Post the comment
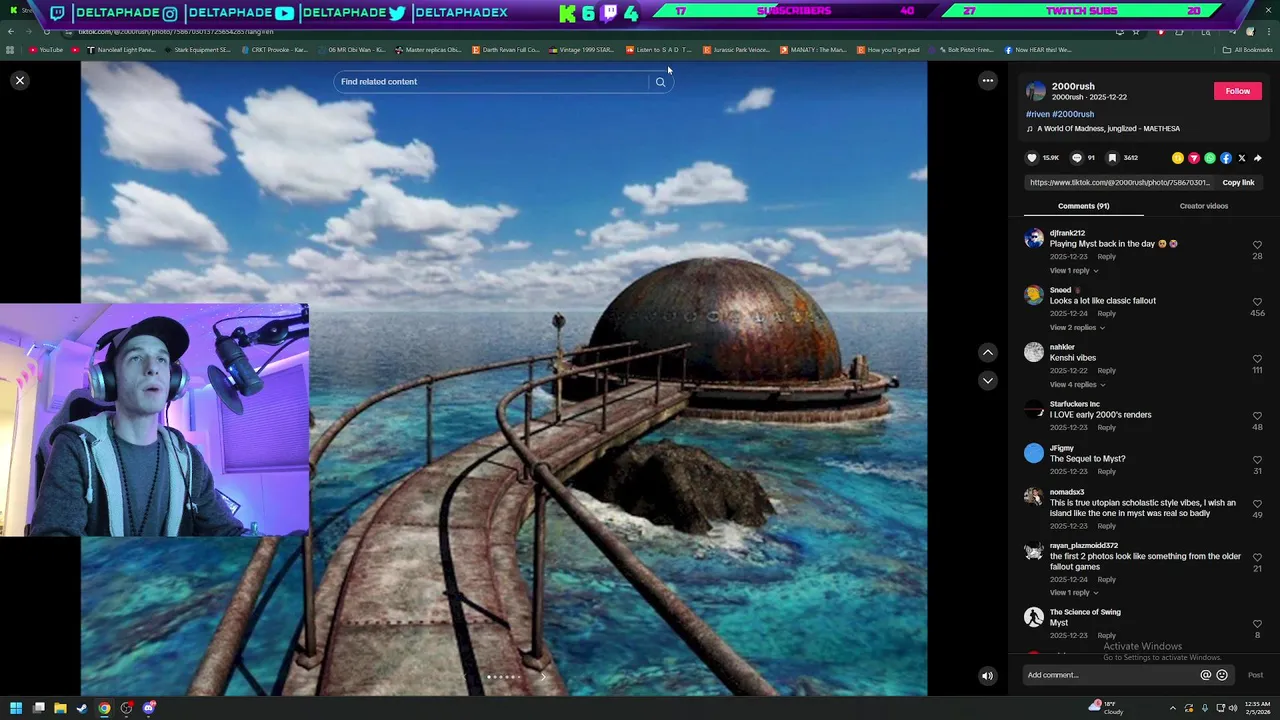This screenshot has height=720, width=1280. 1255,675
